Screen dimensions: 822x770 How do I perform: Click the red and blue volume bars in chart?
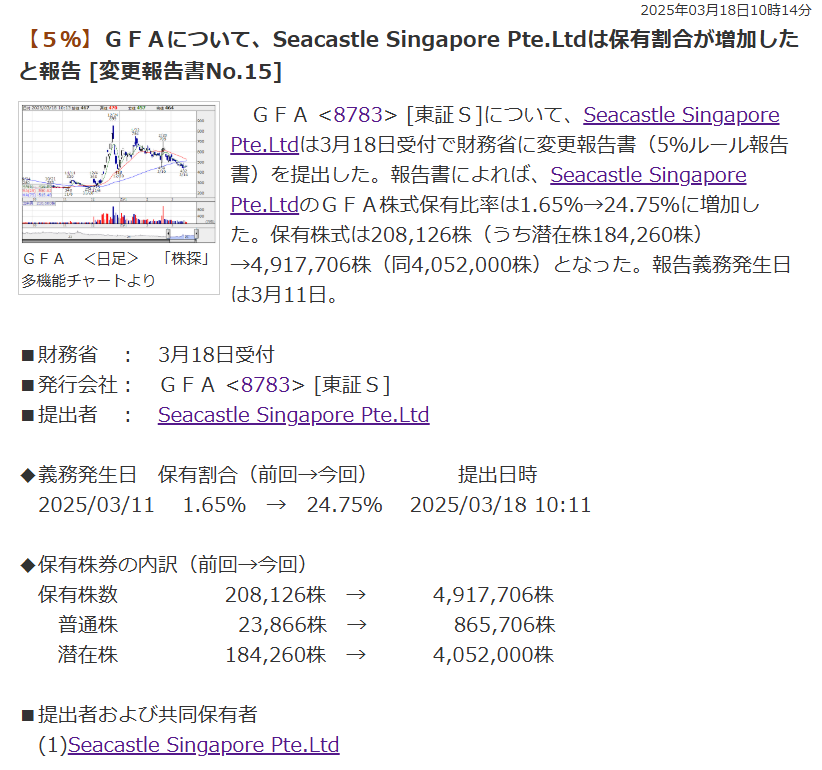coord(110,217)
